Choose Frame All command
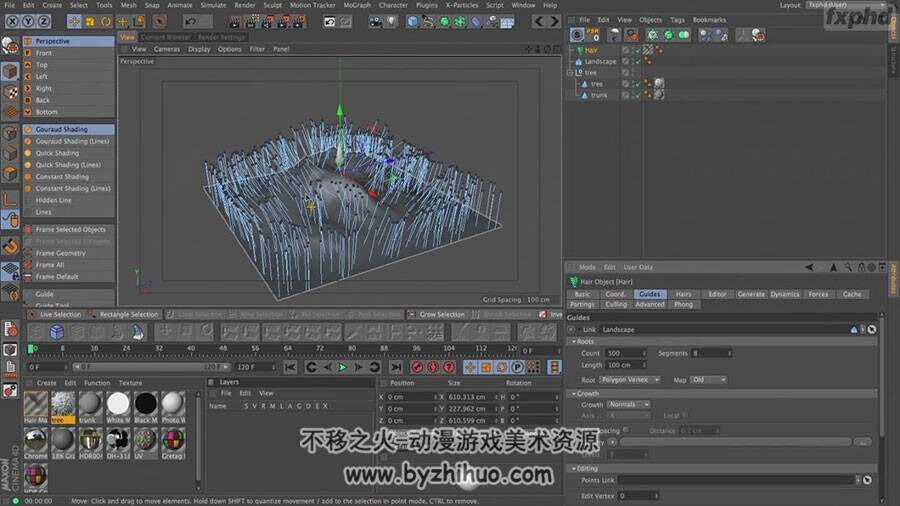This screenshot has height=506, width=900. tap(68, 265)
